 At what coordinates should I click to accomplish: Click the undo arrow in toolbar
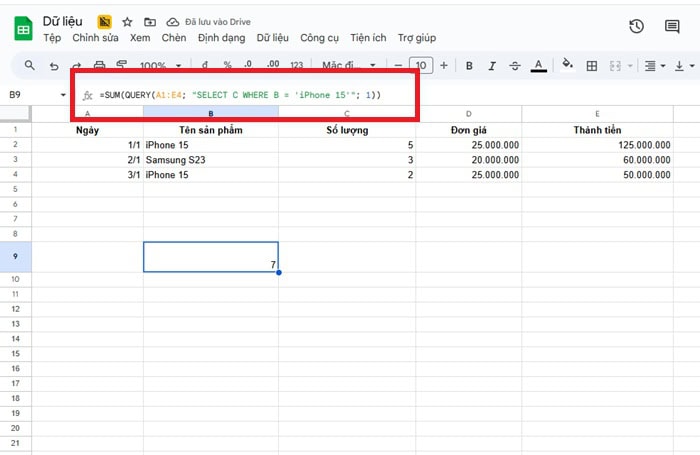click(54, 66)
